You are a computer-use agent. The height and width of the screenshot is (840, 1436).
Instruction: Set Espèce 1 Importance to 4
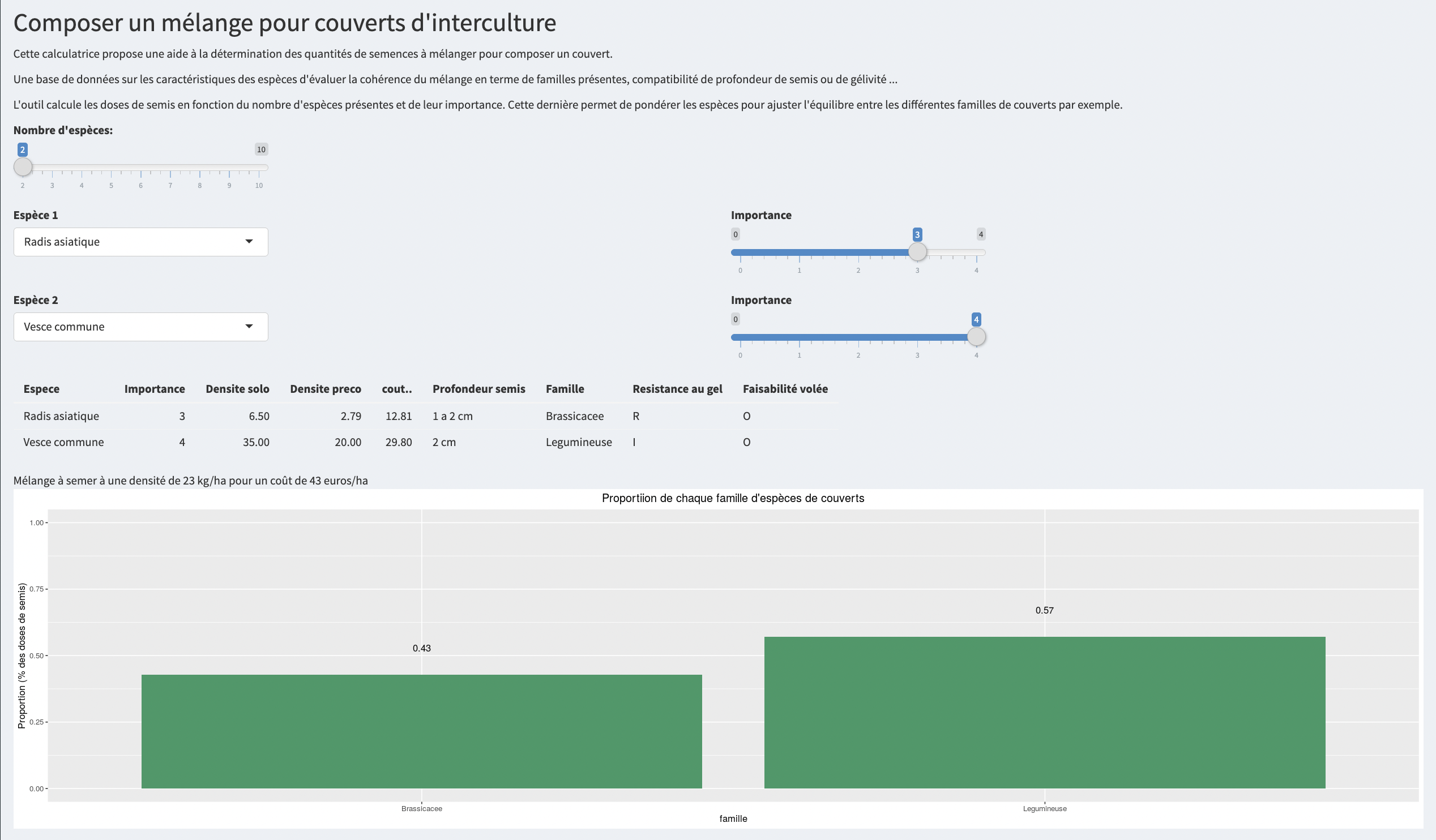[x=976, y=252]
